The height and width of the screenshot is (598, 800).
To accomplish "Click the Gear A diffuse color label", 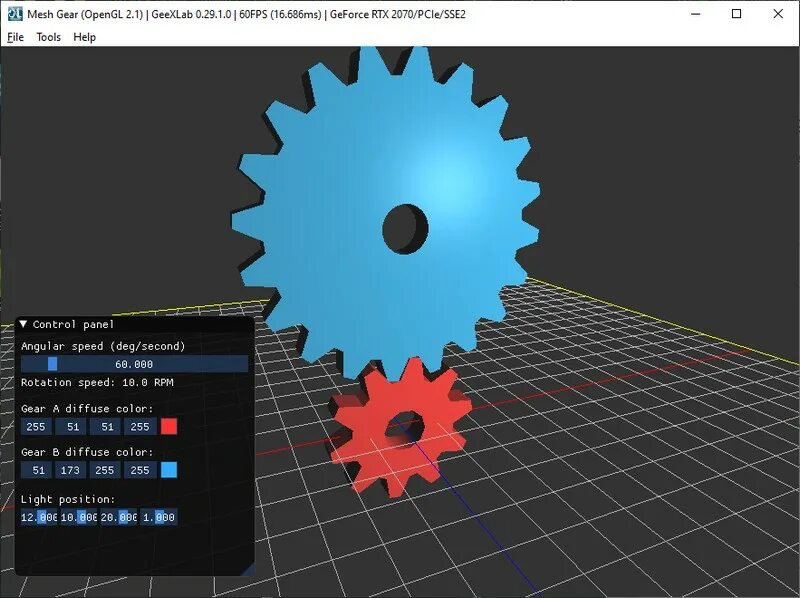I will tap(87, 409).
